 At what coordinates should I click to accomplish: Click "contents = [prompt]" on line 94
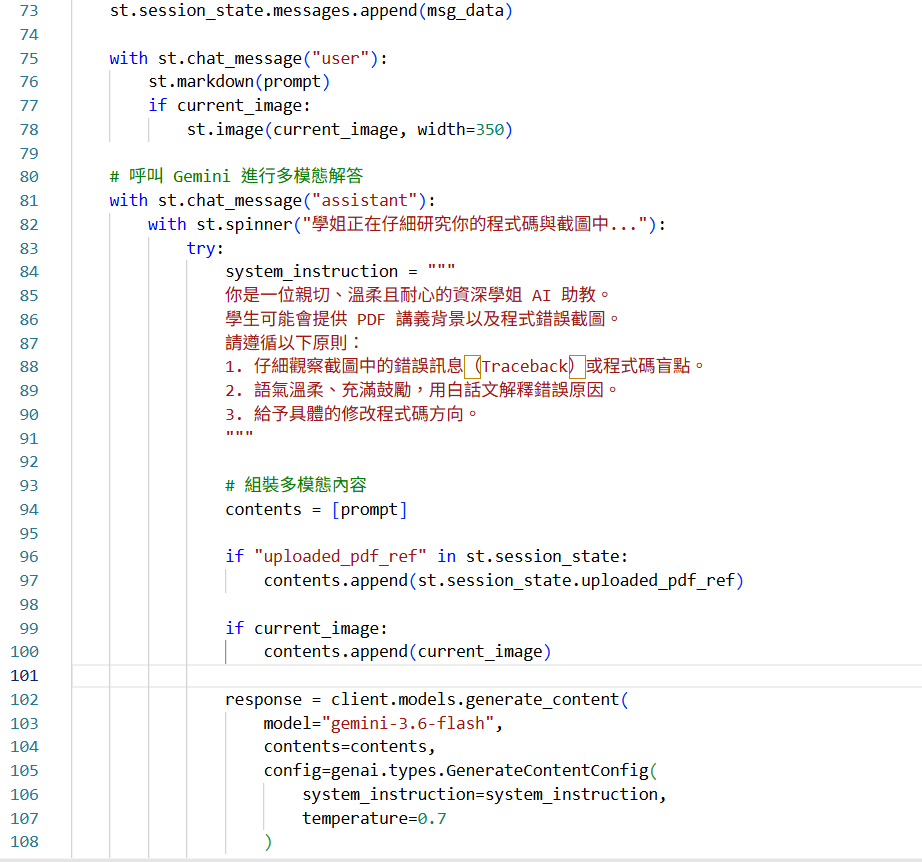click(316, 509)
